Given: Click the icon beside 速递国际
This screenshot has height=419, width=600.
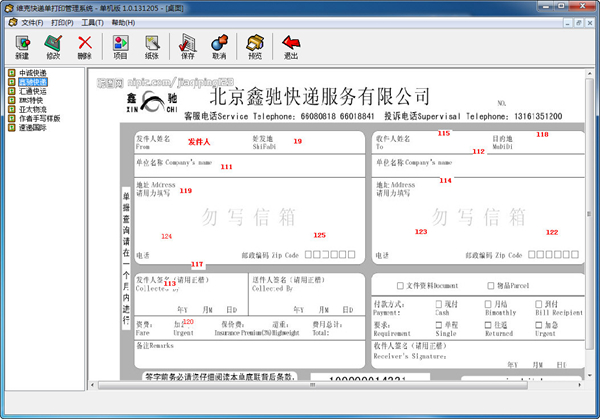Looking at the screenshot, I should point(12,128).
